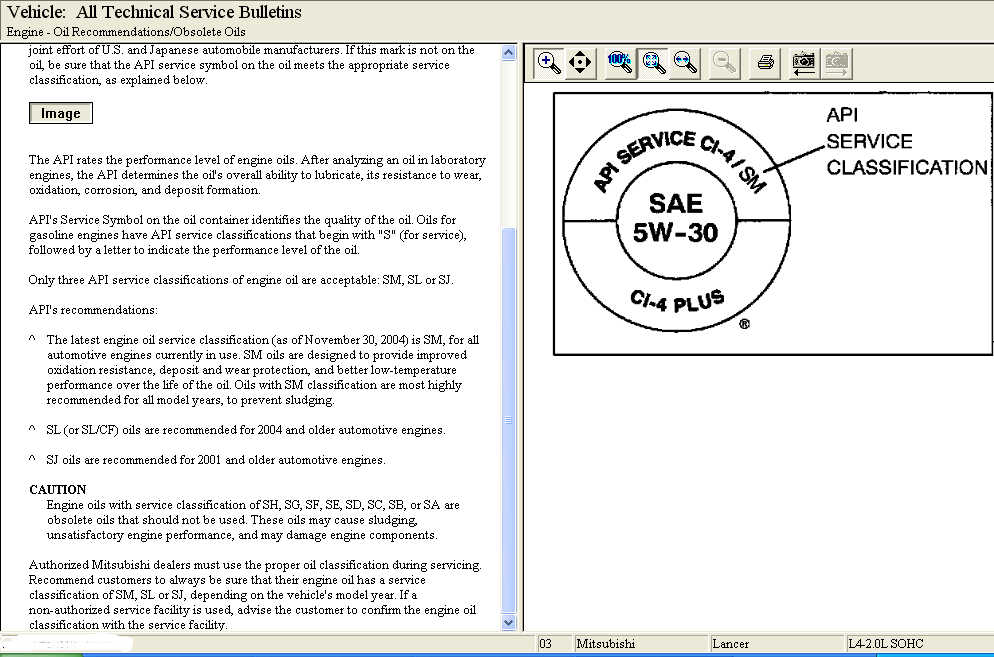
Task: Set image zoom to 100%
Action: tap(620, 63)
